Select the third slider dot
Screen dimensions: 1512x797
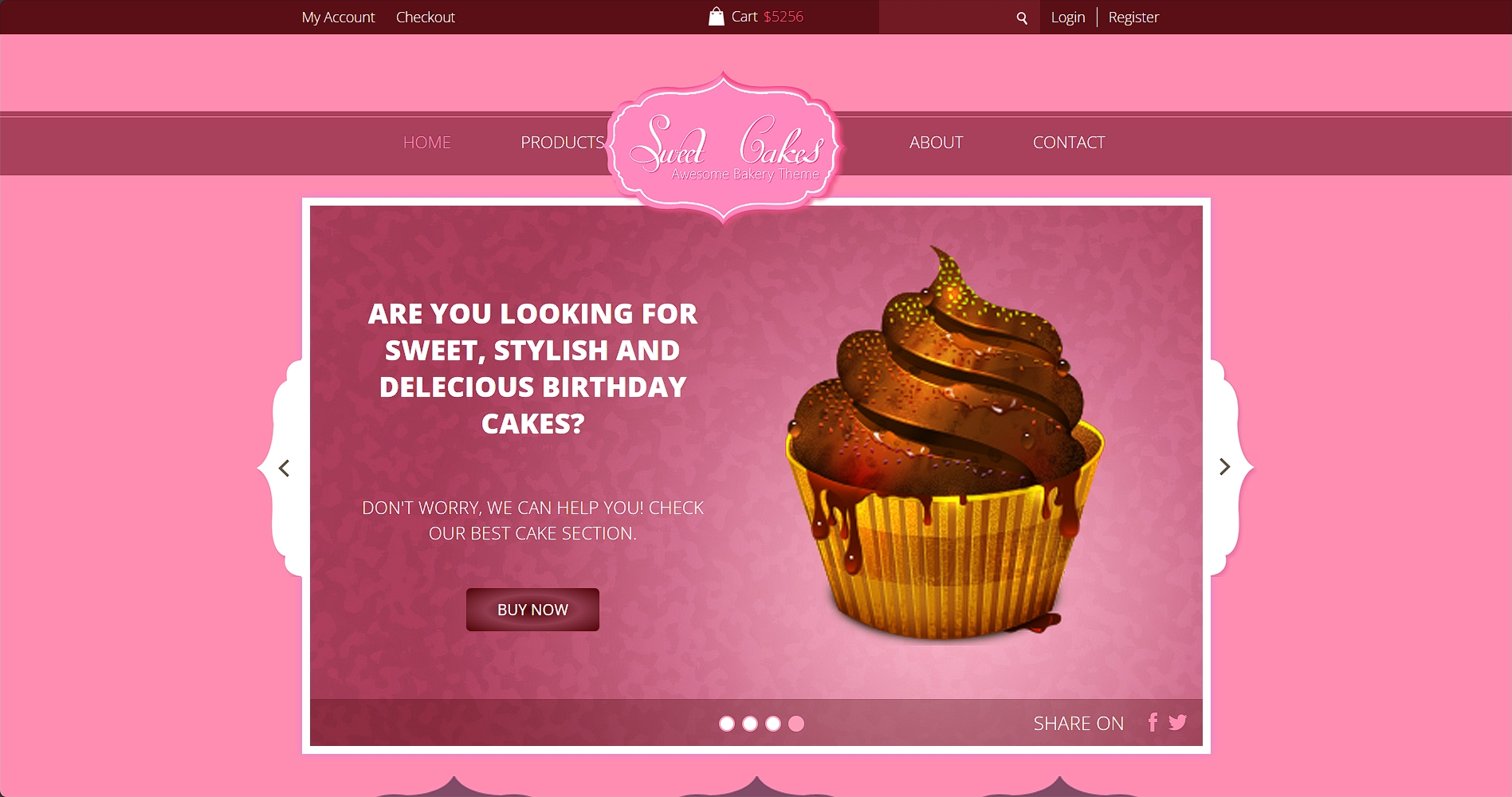(x=773, y=723)
